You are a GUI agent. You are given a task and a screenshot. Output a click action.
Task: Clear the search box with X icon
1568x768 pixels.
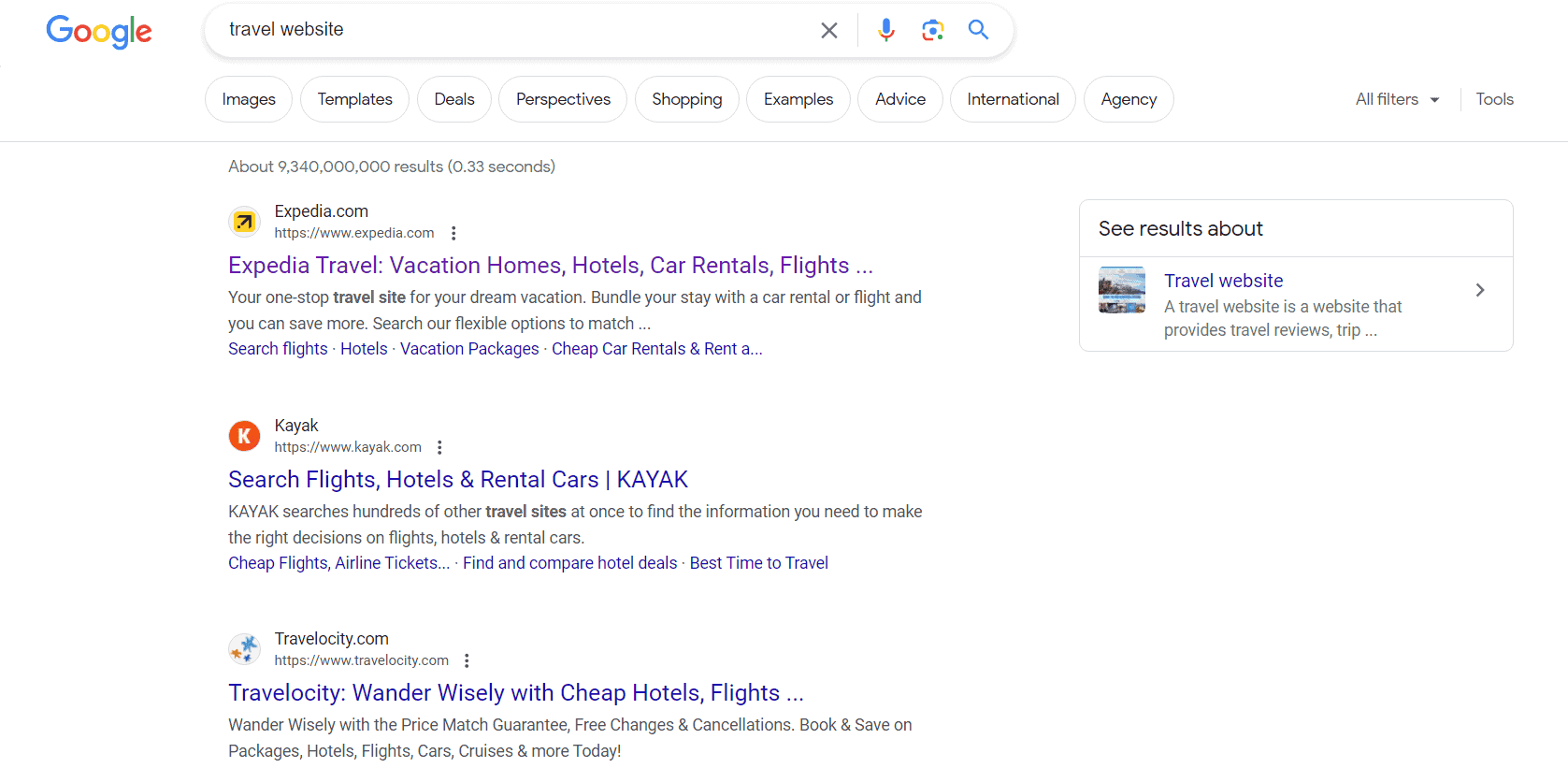coord(828,30)
